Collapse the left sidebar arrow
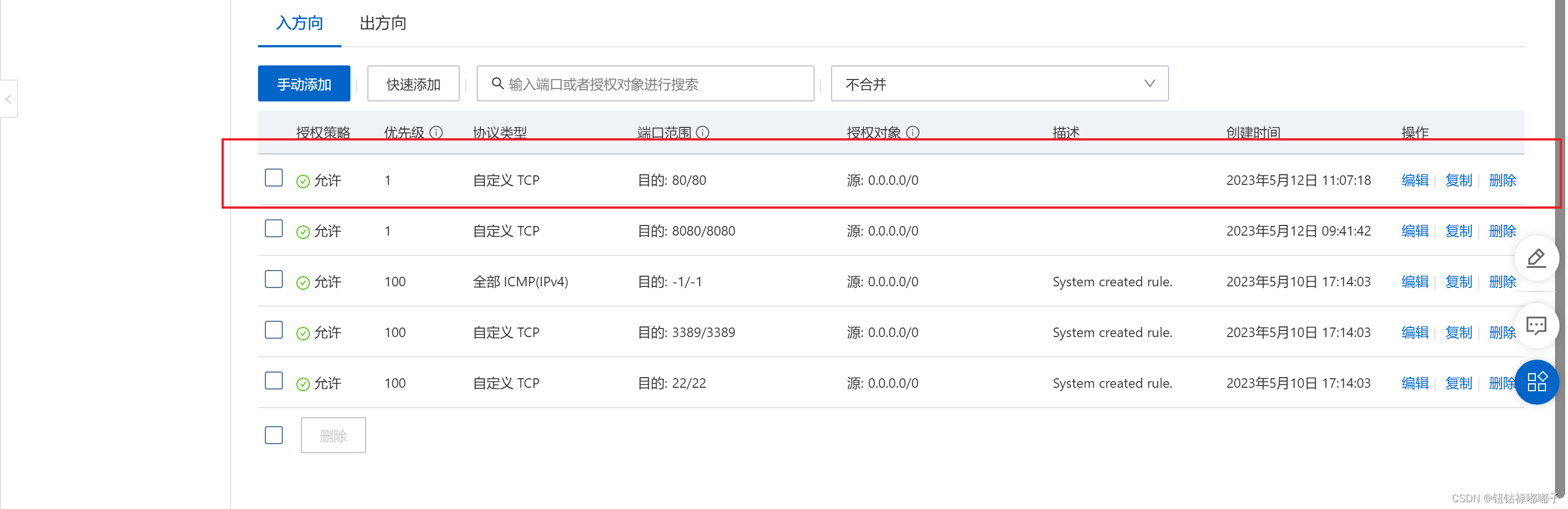The height and width of the screenshot is (509, 1568). pyautogui.click(x=8, y=99)
